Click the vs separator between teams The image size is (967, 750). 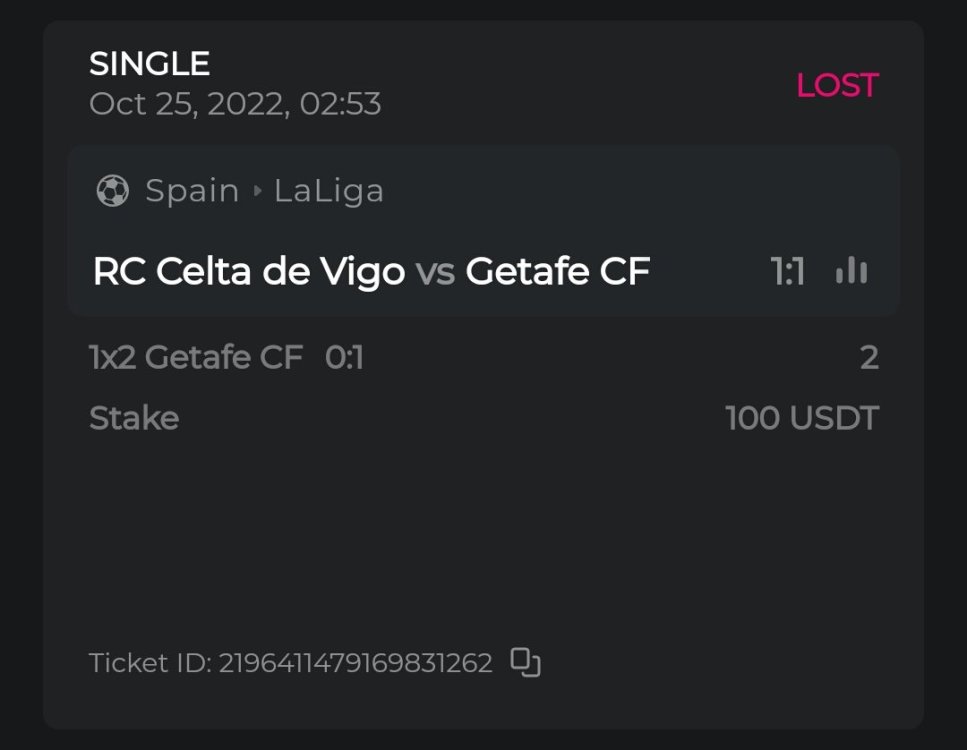pos(435,272)
